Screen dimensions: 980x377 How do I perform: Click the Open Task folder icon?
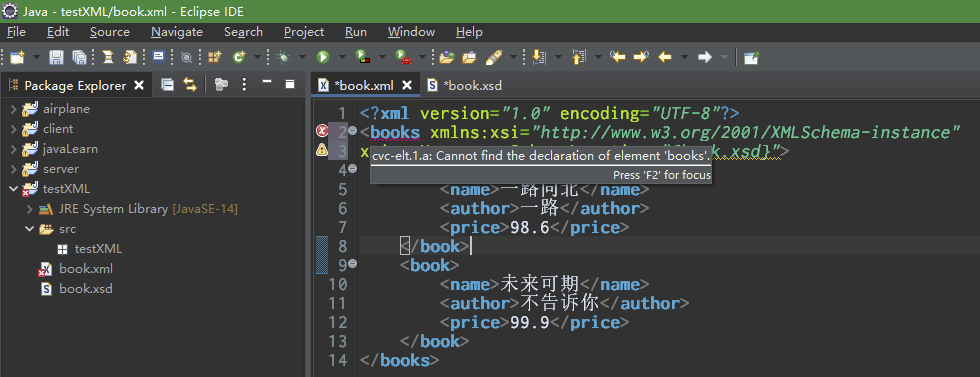click(469, 58)
